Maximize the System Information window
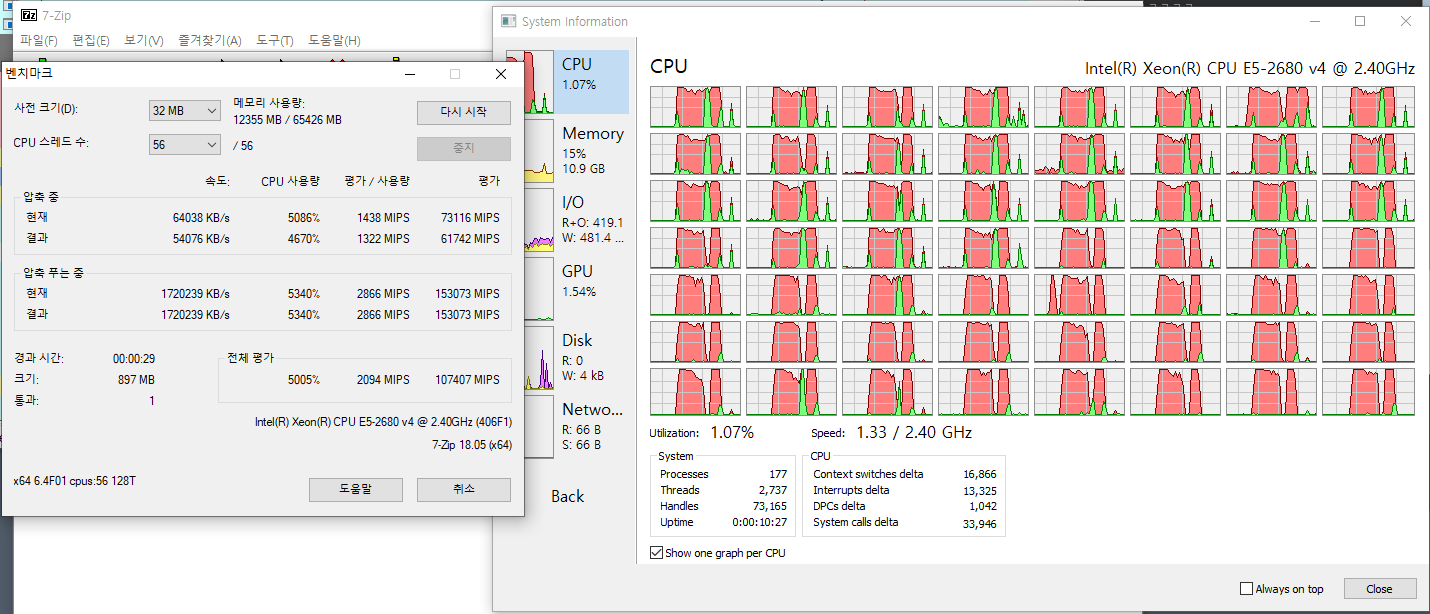1430x614 pixels. point(1360,21)
